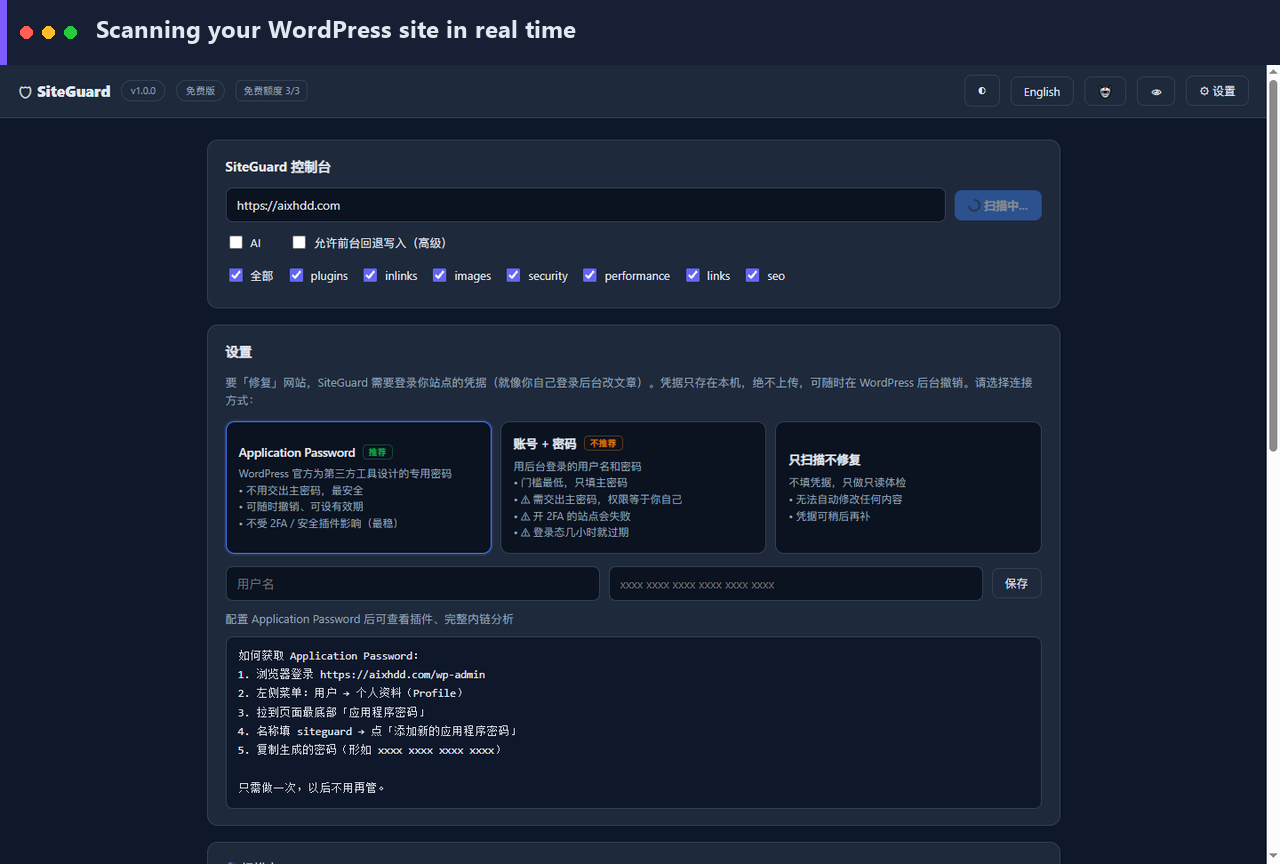Click the page scrollbar up arrow
This screenshot has width=1280, height=864.
tap(1273, 72)
